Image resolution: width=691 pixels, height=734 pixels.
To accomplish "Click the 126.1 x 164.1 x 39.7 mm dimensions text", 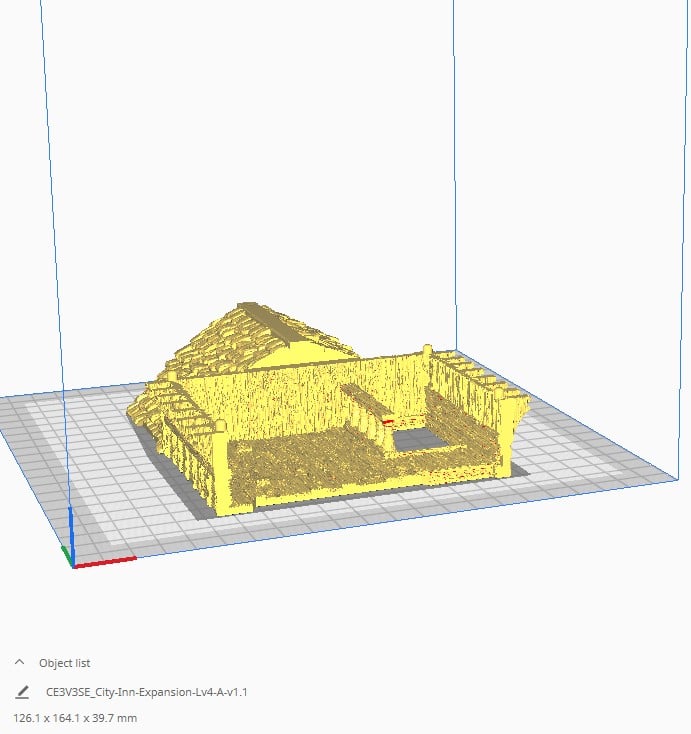I will point(75,718).
